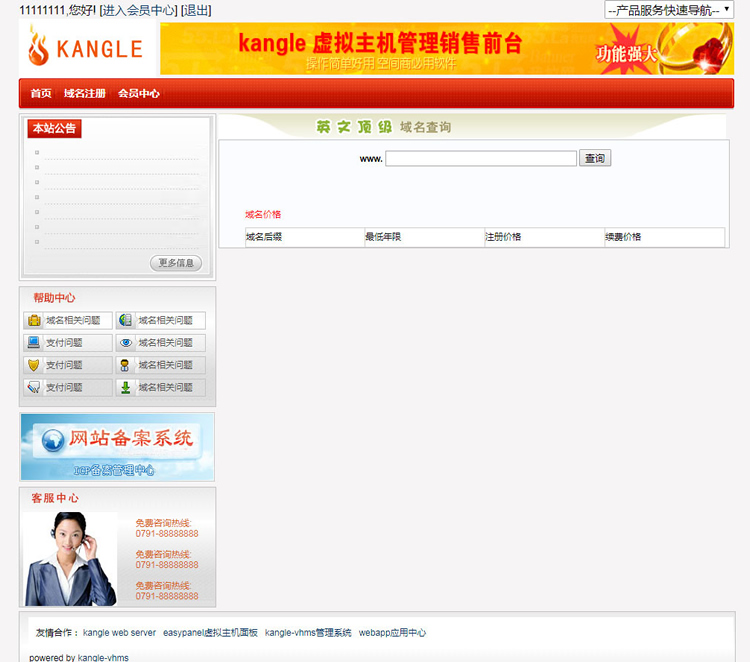The width and height of the screenshot is (750, 662).
Task: Focus the www. domain name input field
Action: (481, 158)
